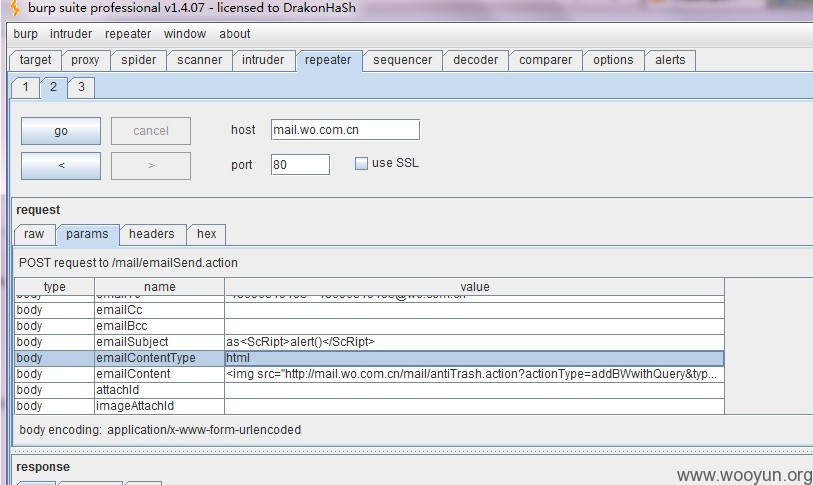Click the Burp Suite lightning title icon
The width and height of the screenshot is (813, 485).
coord(15,8)
